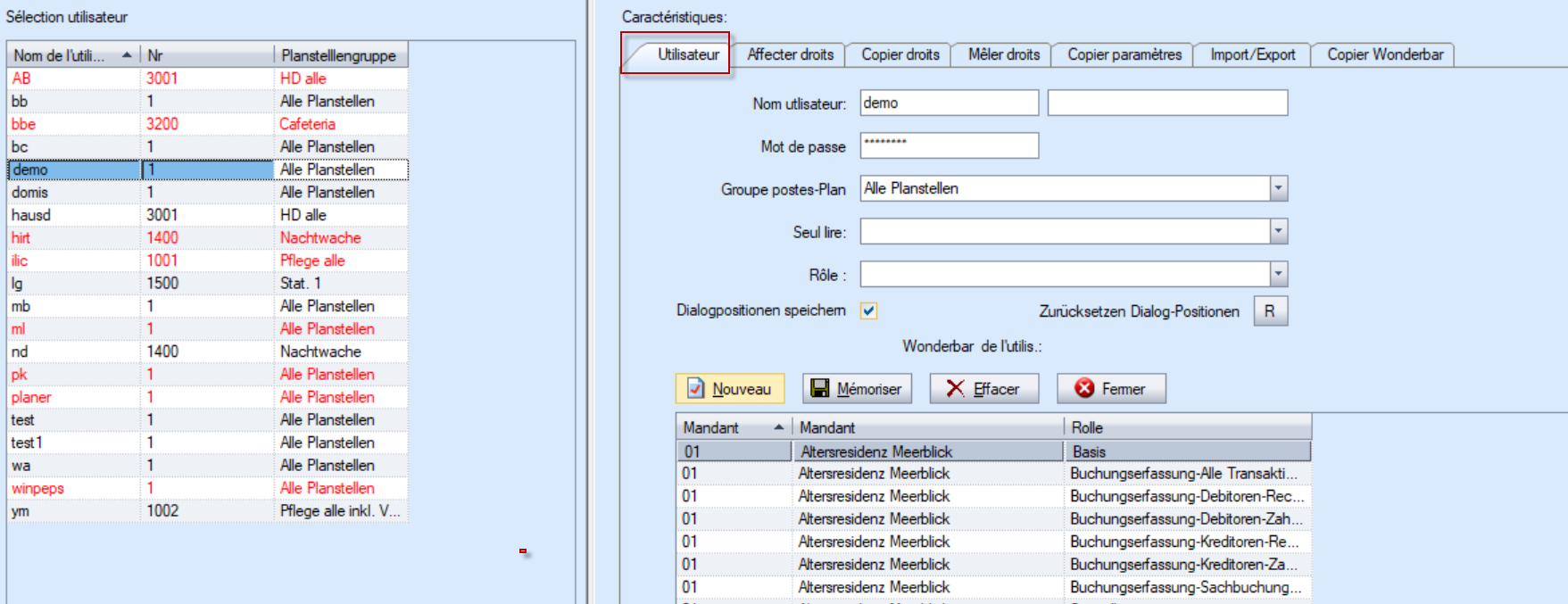
Task: Select the Buchungserfassung-Kreditoren-Re... role row
Action: coord(993,542)
